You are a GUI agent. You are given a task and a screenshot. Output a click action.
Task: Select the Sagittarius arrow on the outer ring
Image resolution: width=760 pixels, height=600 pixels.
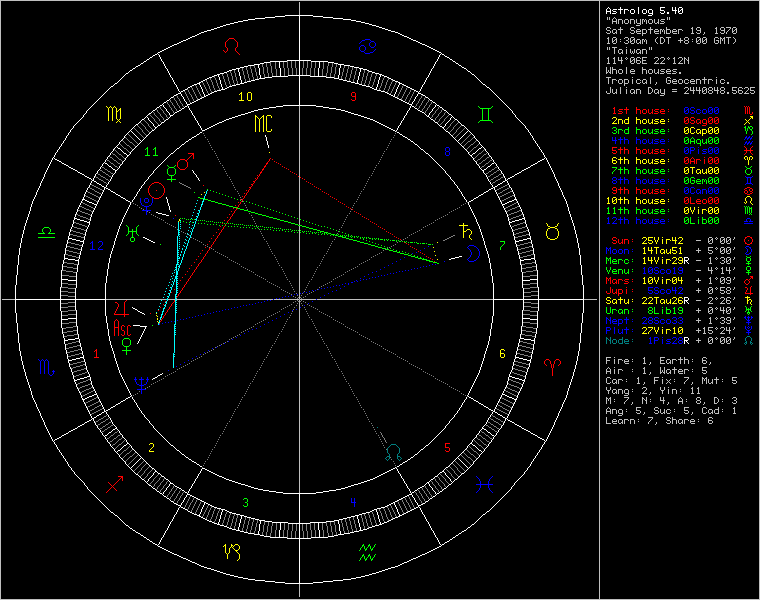(114, 486)
